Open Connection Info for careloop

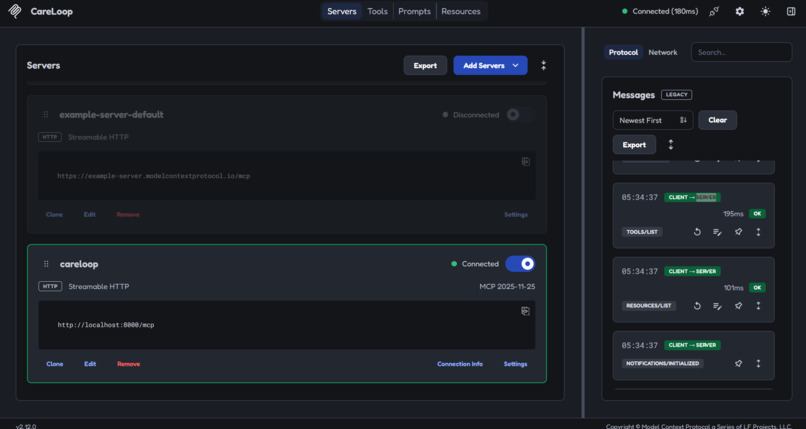pyautogui.click(x=460, y=364)
